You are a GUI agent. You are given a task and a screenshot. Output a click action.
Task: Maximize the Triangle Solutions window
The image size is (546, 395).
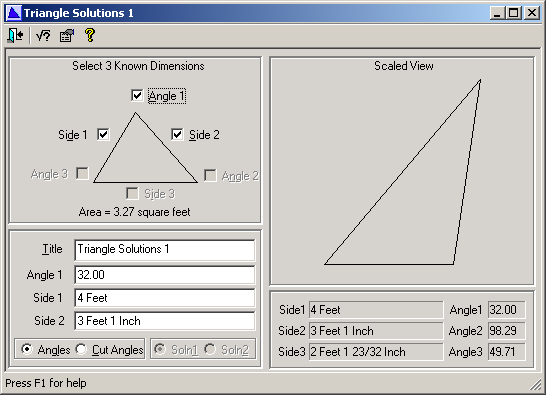(514, 13)
